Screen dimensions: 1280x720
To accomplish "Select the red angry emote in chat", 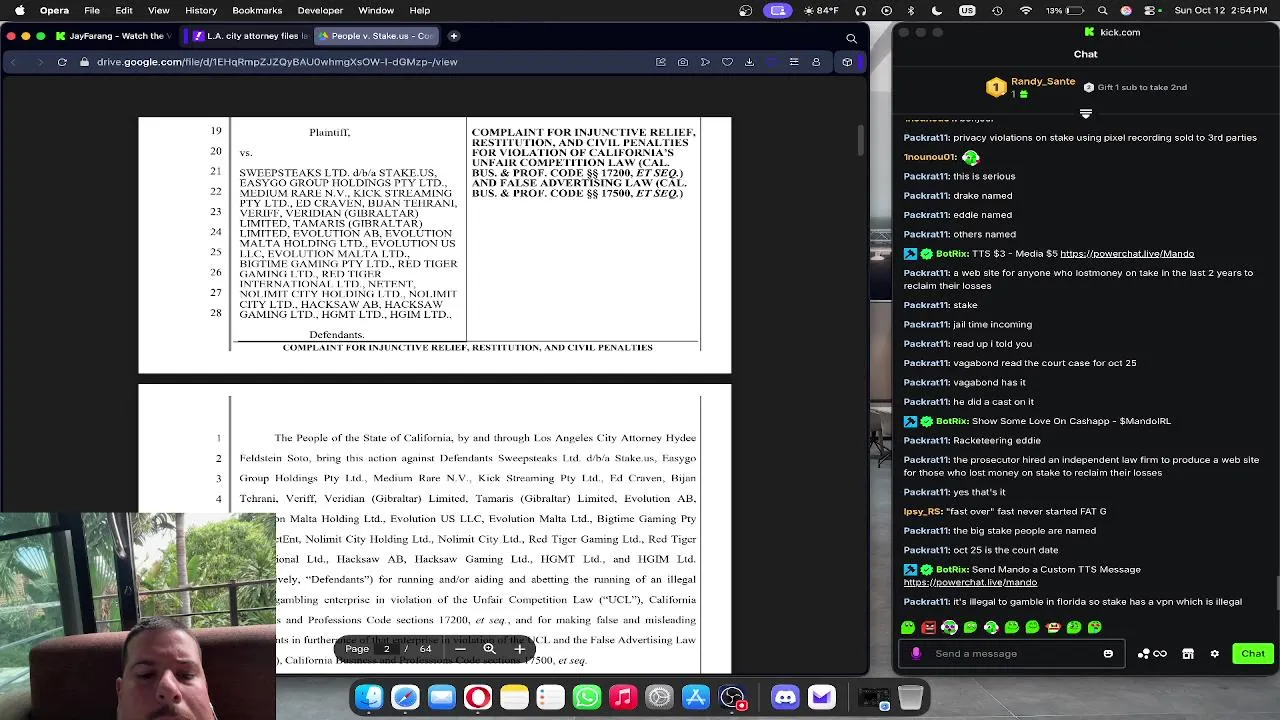I will tap(929, 627).
